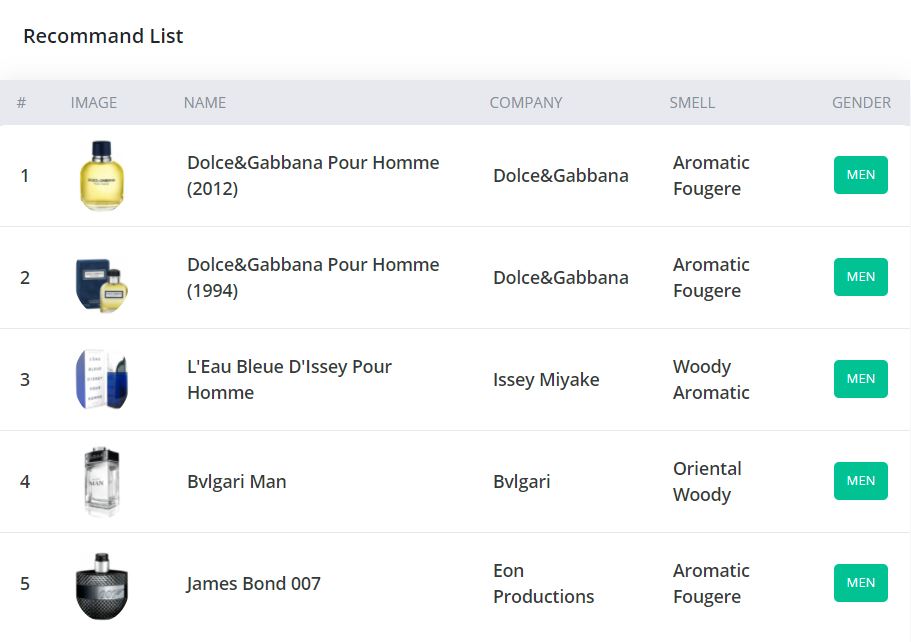Click the SMELL column header
Viewport: 911px width, 642px height.
692,102
